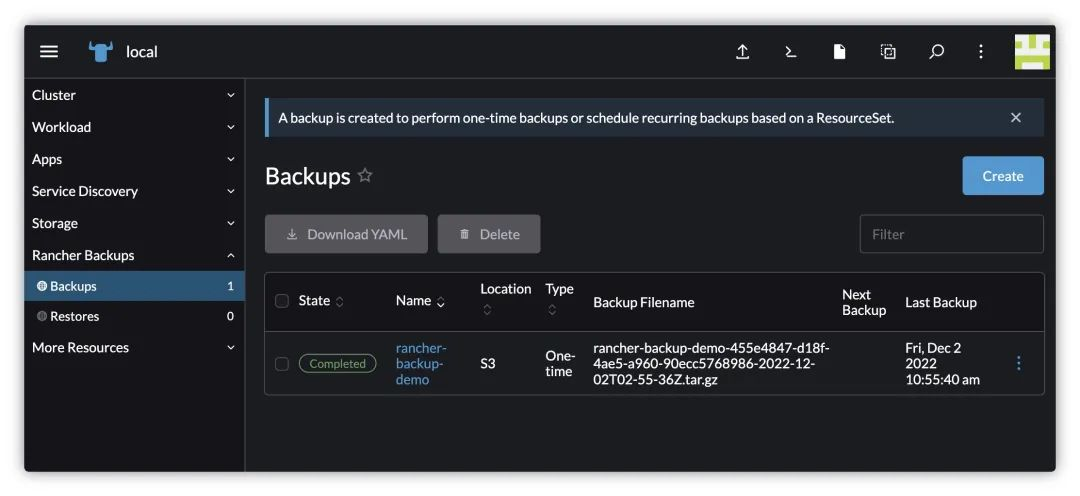Download KubeConfig file icon
This screenshot has width=1080, height=496.
839,52
